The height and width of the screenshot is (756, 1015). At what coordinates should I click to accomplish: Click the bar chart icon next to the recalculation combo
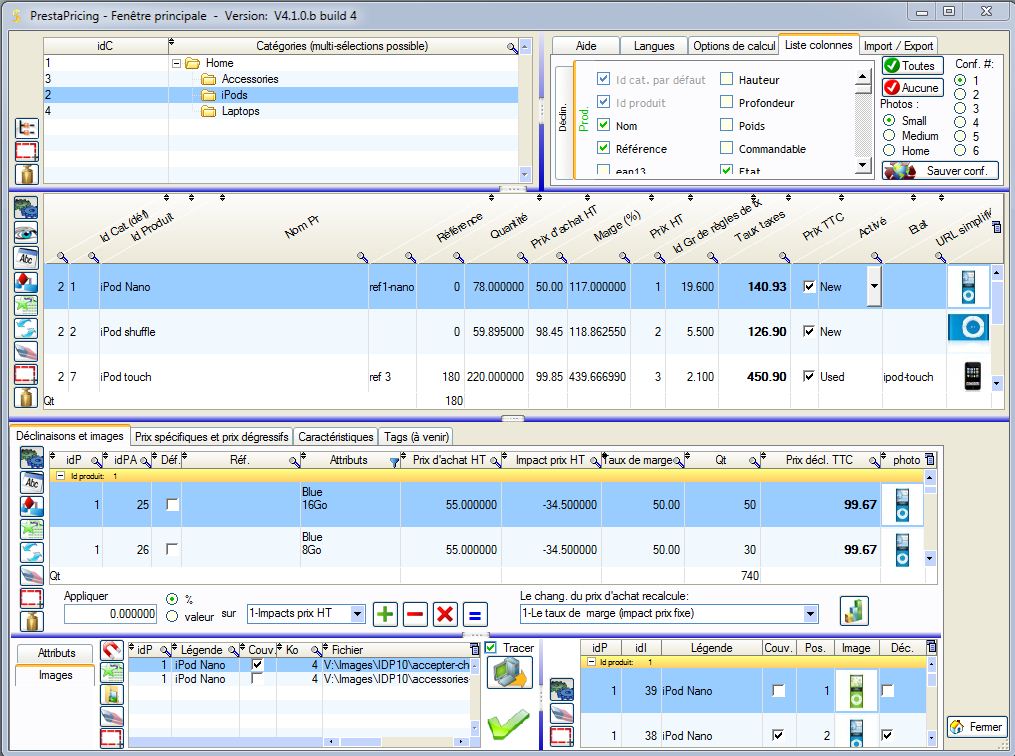point(854,611)
